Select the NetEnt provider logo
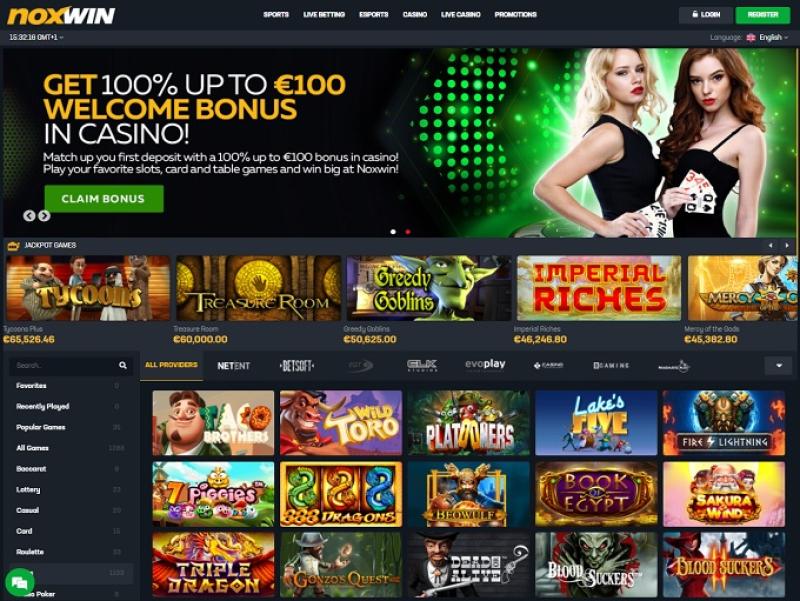The height and width of the screenshot is (601, 800). 234,366
